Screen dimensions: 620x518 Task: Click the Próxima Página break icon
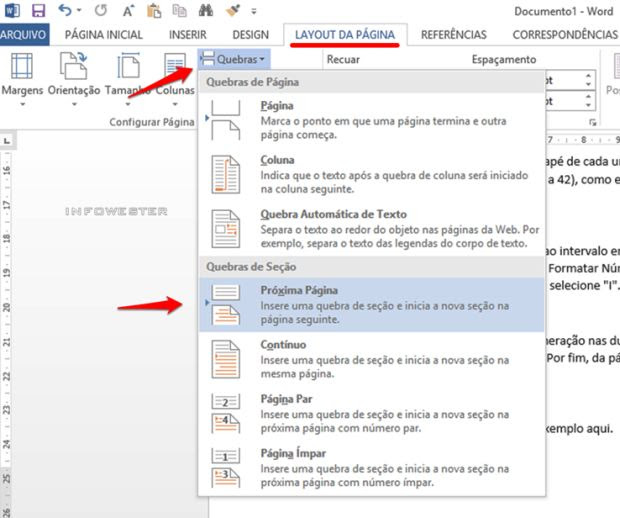(x=225, y=304)
